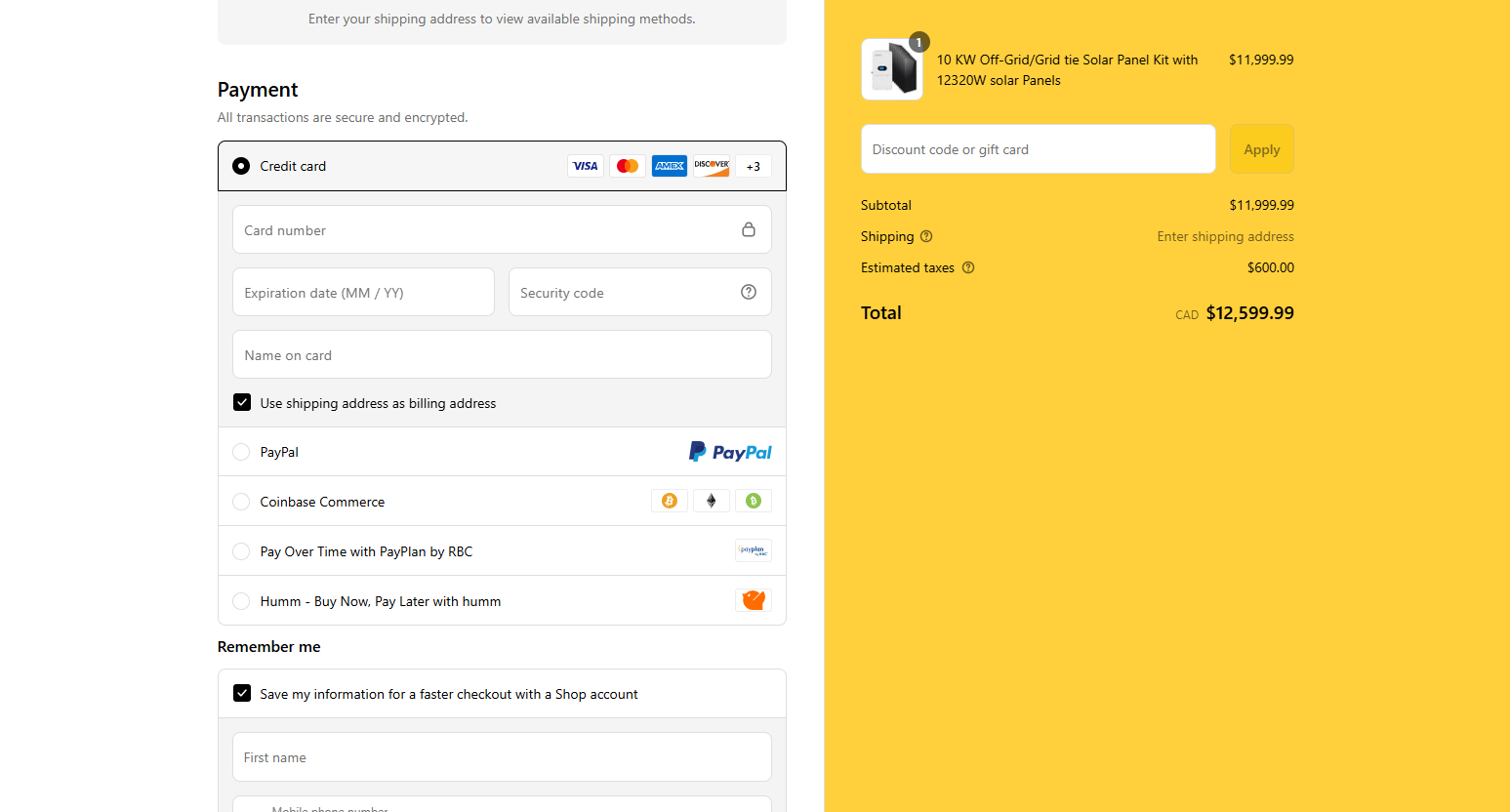Image resolution: width=1510 pixels, height=812 pixels.
Task: Select Pay Over Time with PayPlan by RBC
Action: point(241,551)
